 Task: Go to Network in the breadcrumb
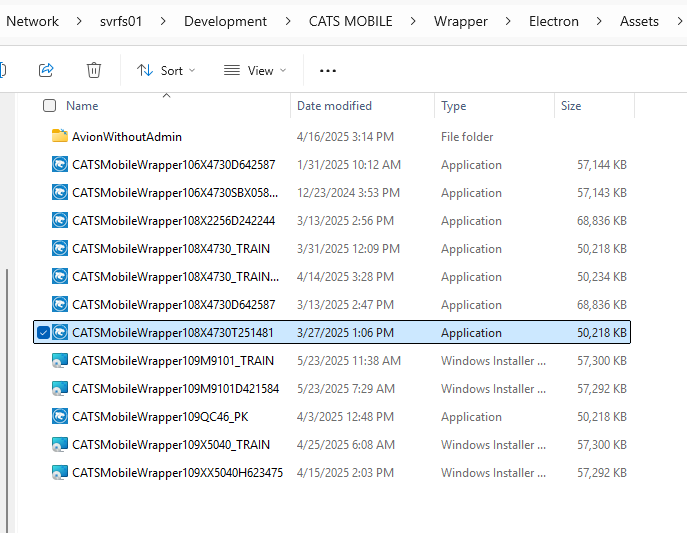(32, 21)
